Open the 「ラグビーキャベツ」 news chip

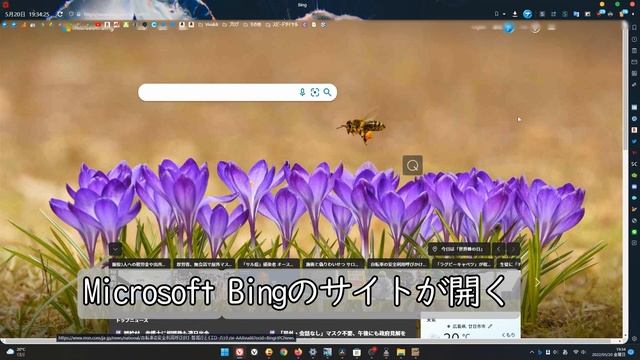coord(462,264)
